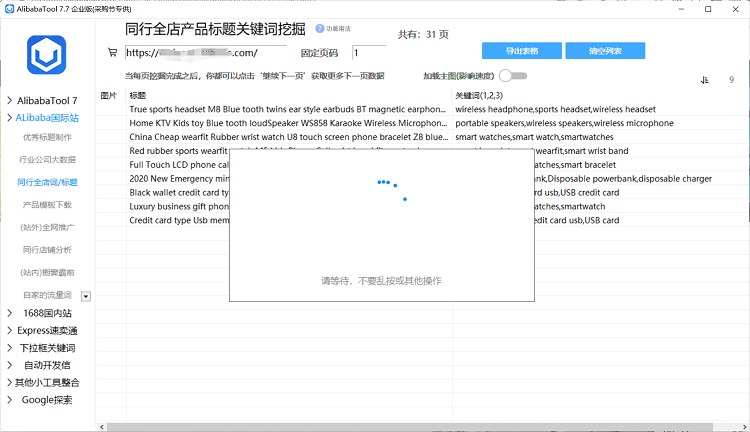Open the 同行店铺分析 menu item
This screenshot has width=750, height=432.
(x=47, y=250)
